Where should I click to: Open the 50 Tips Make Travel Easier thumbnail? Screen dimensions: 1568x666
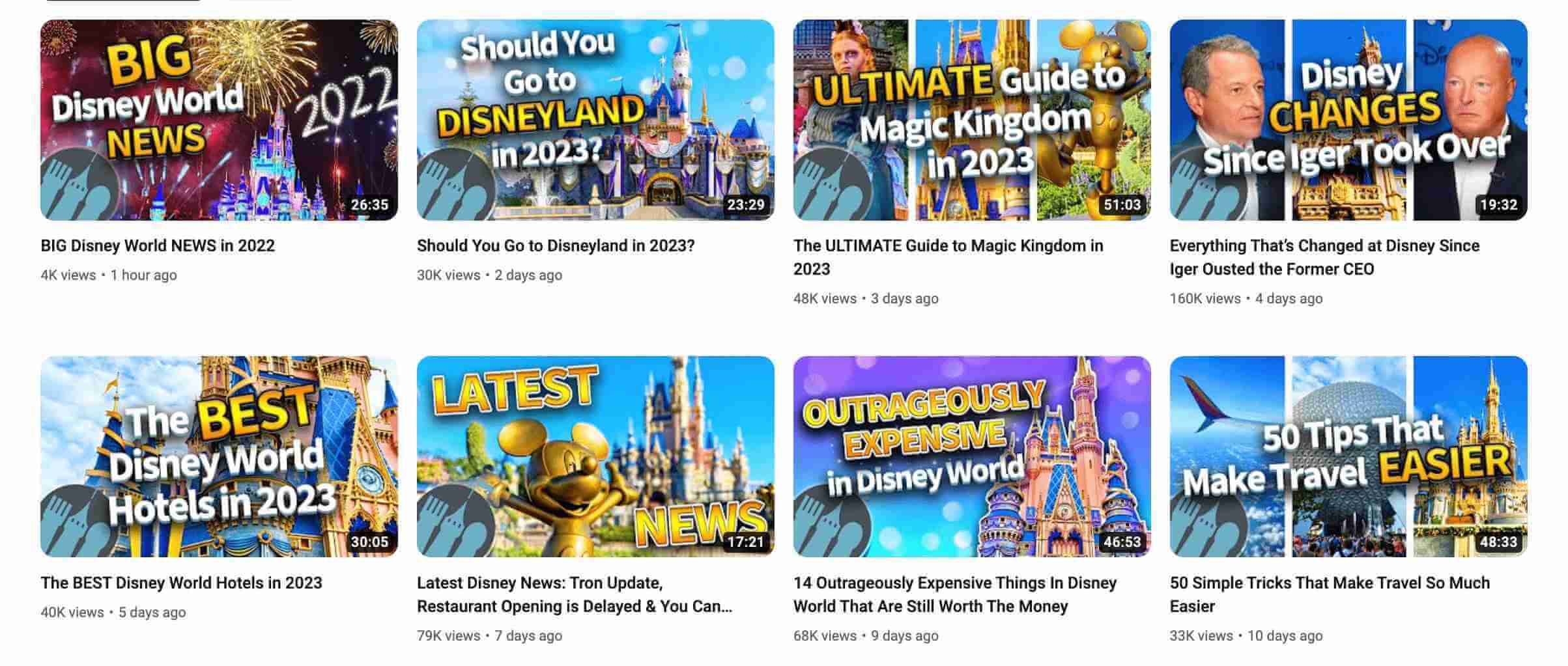click(x=1348, y=456)
